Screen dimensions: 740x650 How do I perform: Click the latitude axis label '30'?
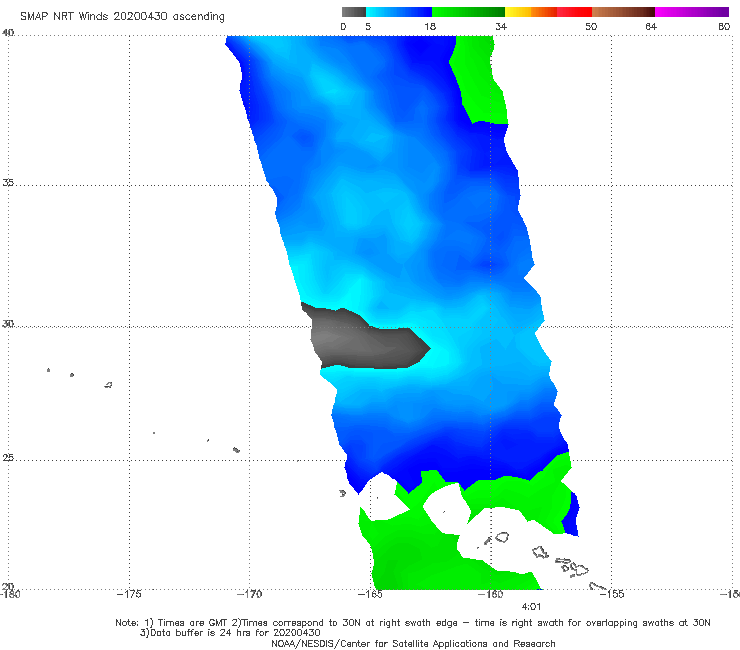[x=8, y=324]
